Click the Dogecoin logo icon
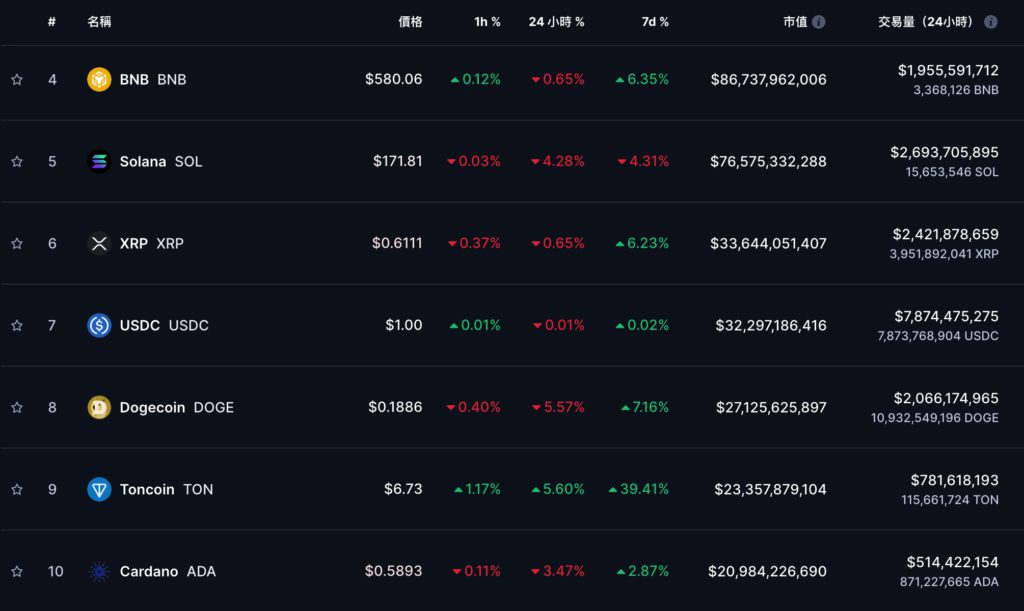This screenshot has width=1024, height=611. [99, 407]
